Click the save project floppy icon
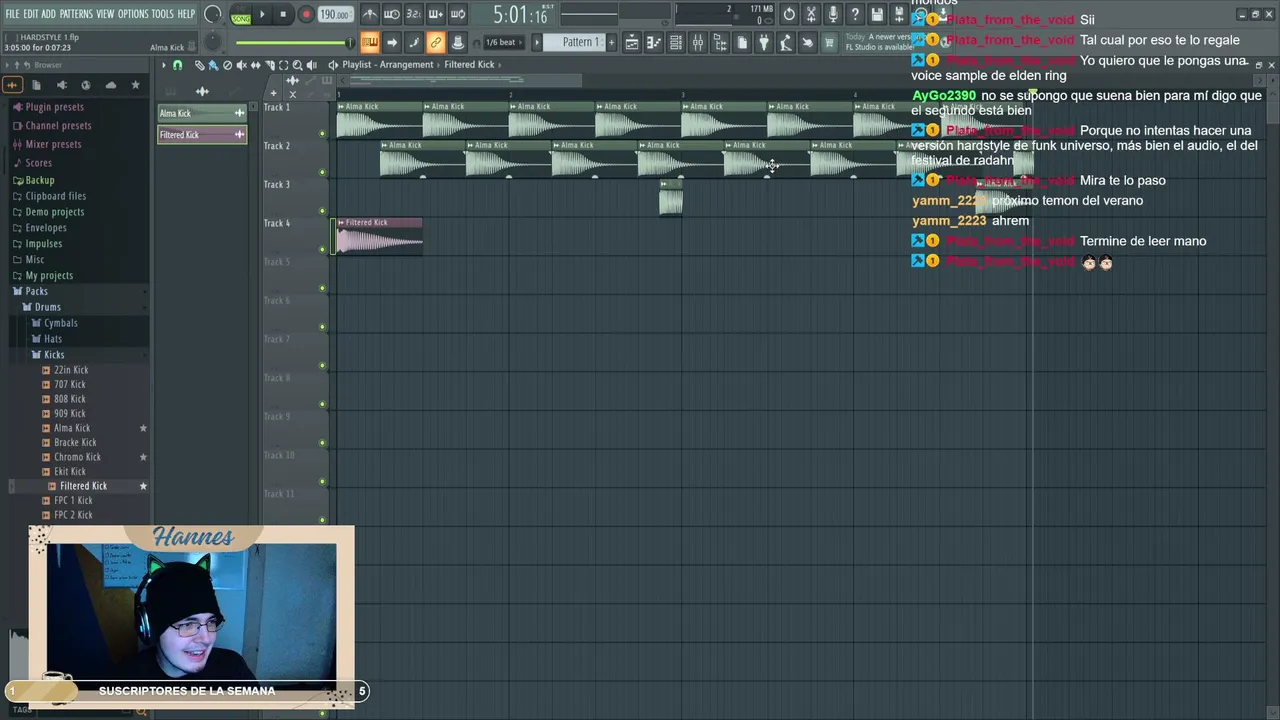The image size is (1280, 720). point(877,14)
